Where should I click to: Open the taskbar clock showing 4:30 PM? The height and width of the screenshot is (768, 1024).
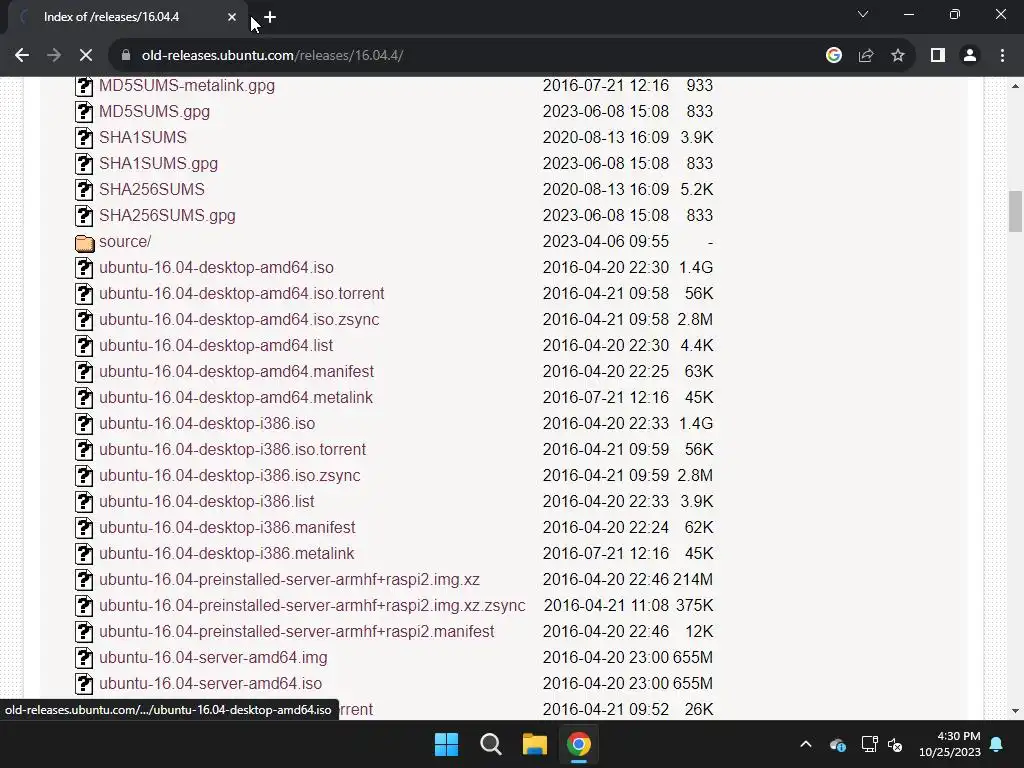950,744
